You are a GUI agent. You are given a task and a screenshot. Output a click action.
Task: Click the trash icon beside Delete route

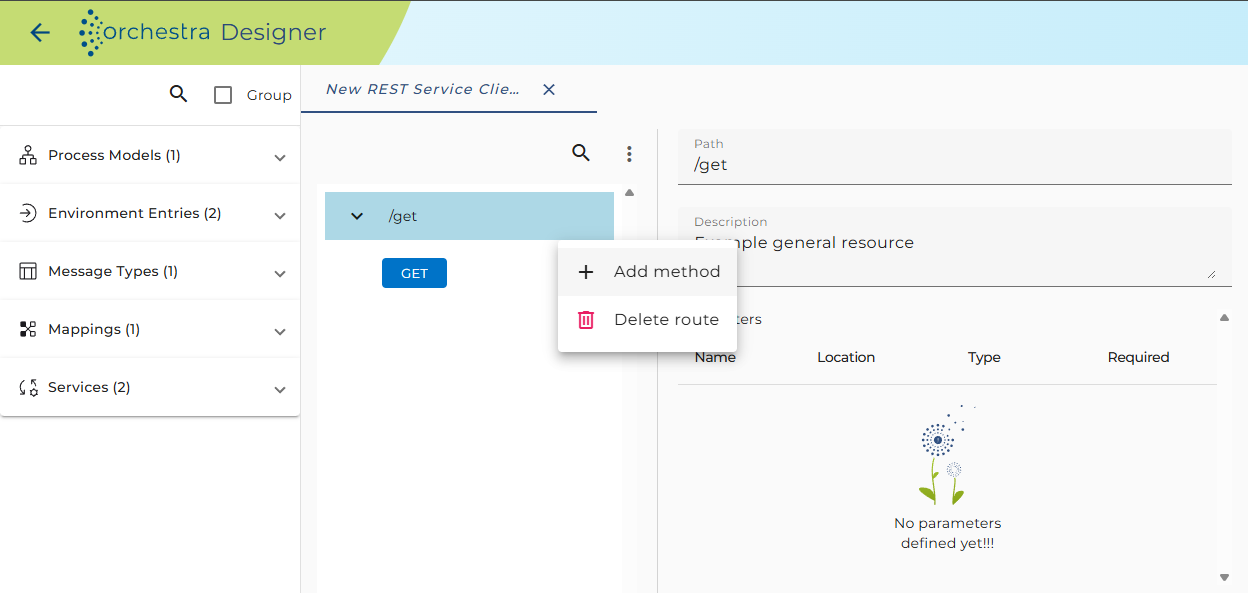pyautogui.click(x=586, y=320)
